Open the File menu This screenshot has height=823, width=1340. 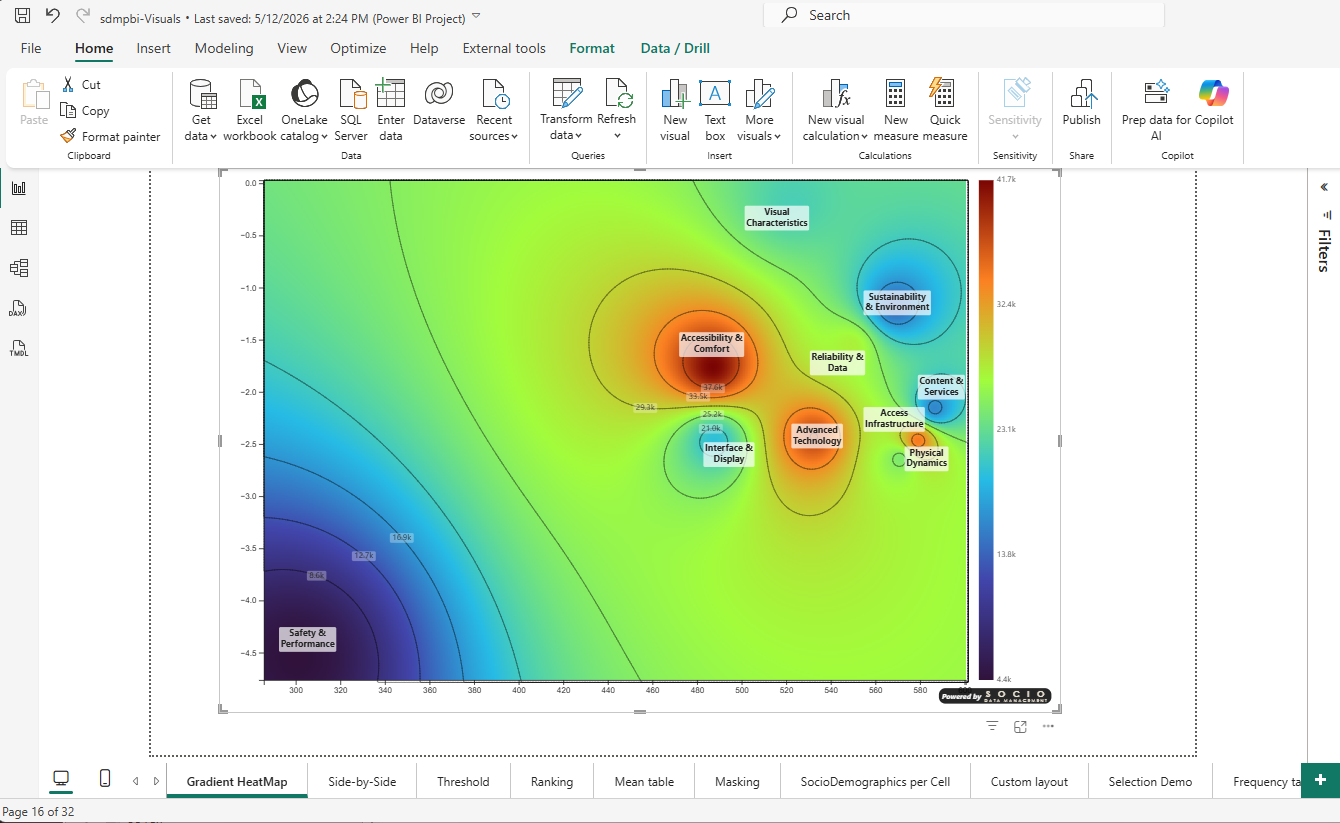click(x=31, y=48)
